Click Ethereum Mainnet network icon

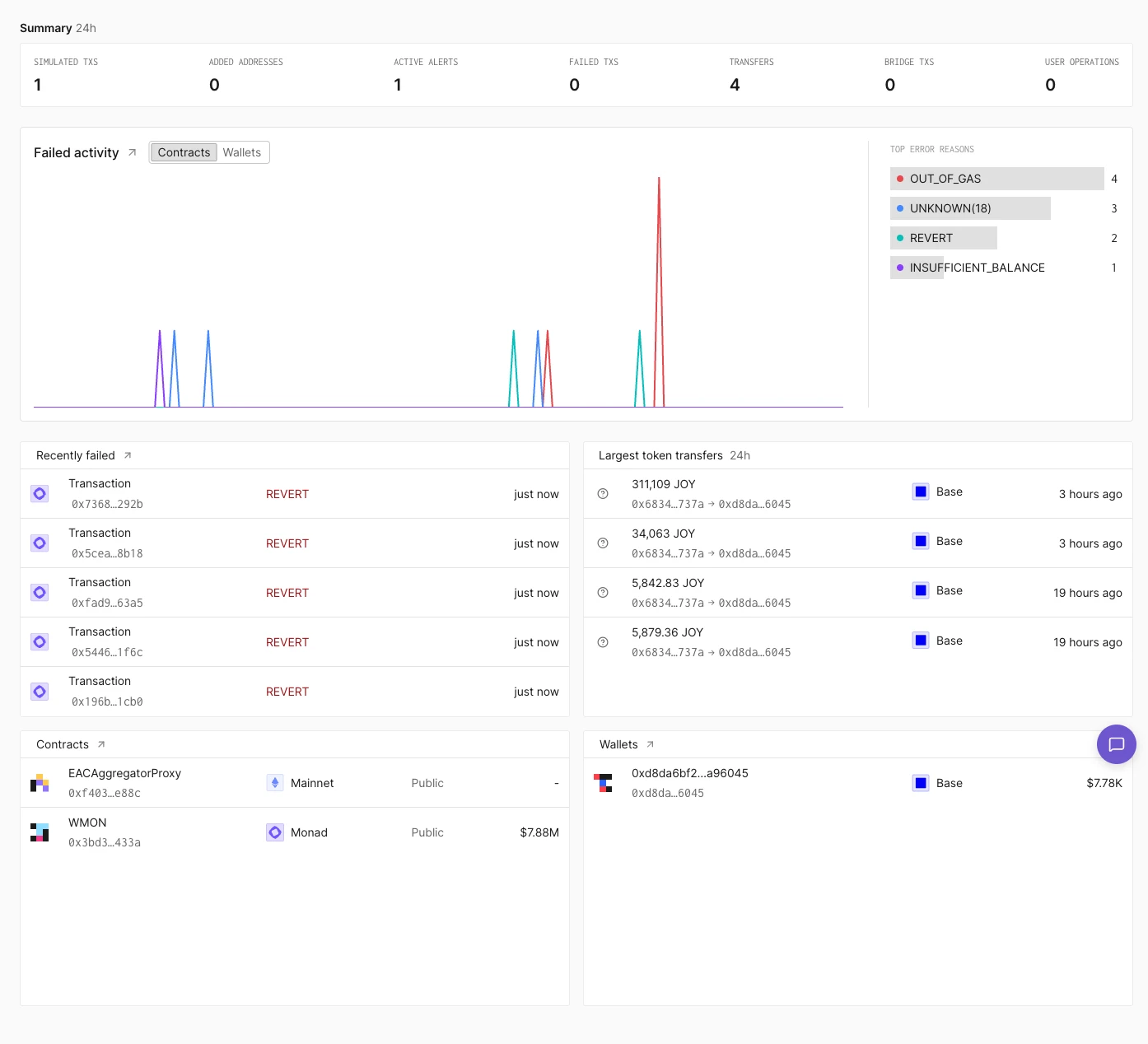[275, 783]
